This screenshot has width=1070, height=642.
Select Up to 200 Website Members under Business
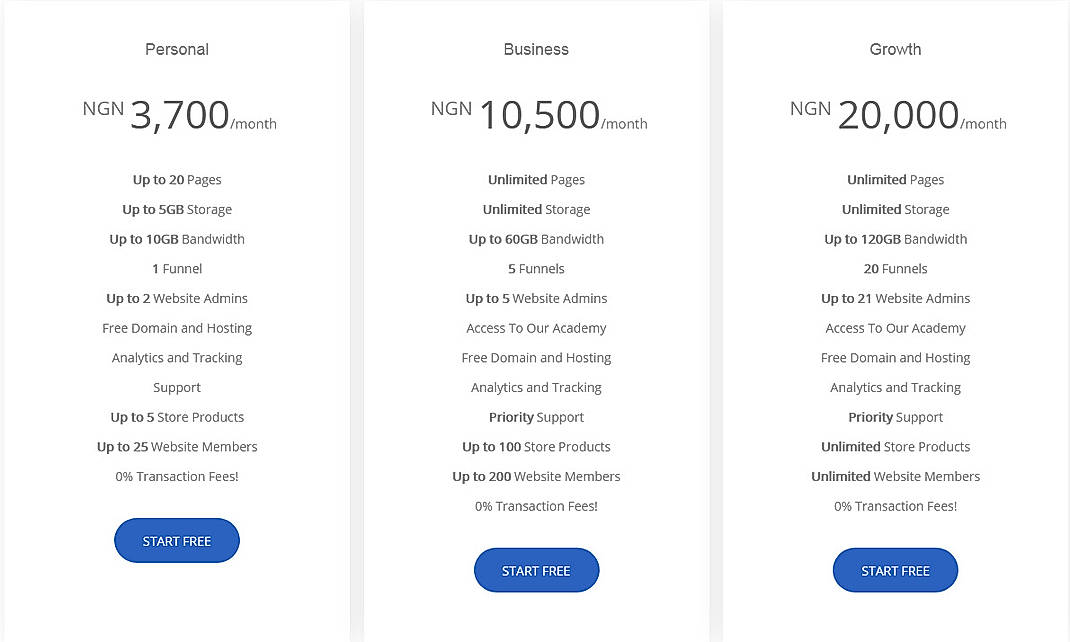tap(536, 476)
